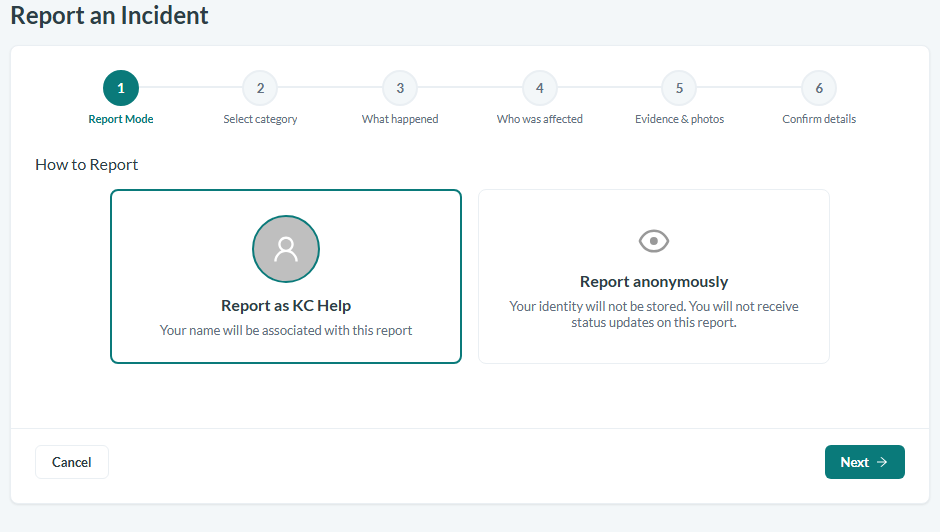The width and height of the screenshot is (940, 532).
Task: Click the 'Your identity will not be stored' text
Action: coord(654,314)
